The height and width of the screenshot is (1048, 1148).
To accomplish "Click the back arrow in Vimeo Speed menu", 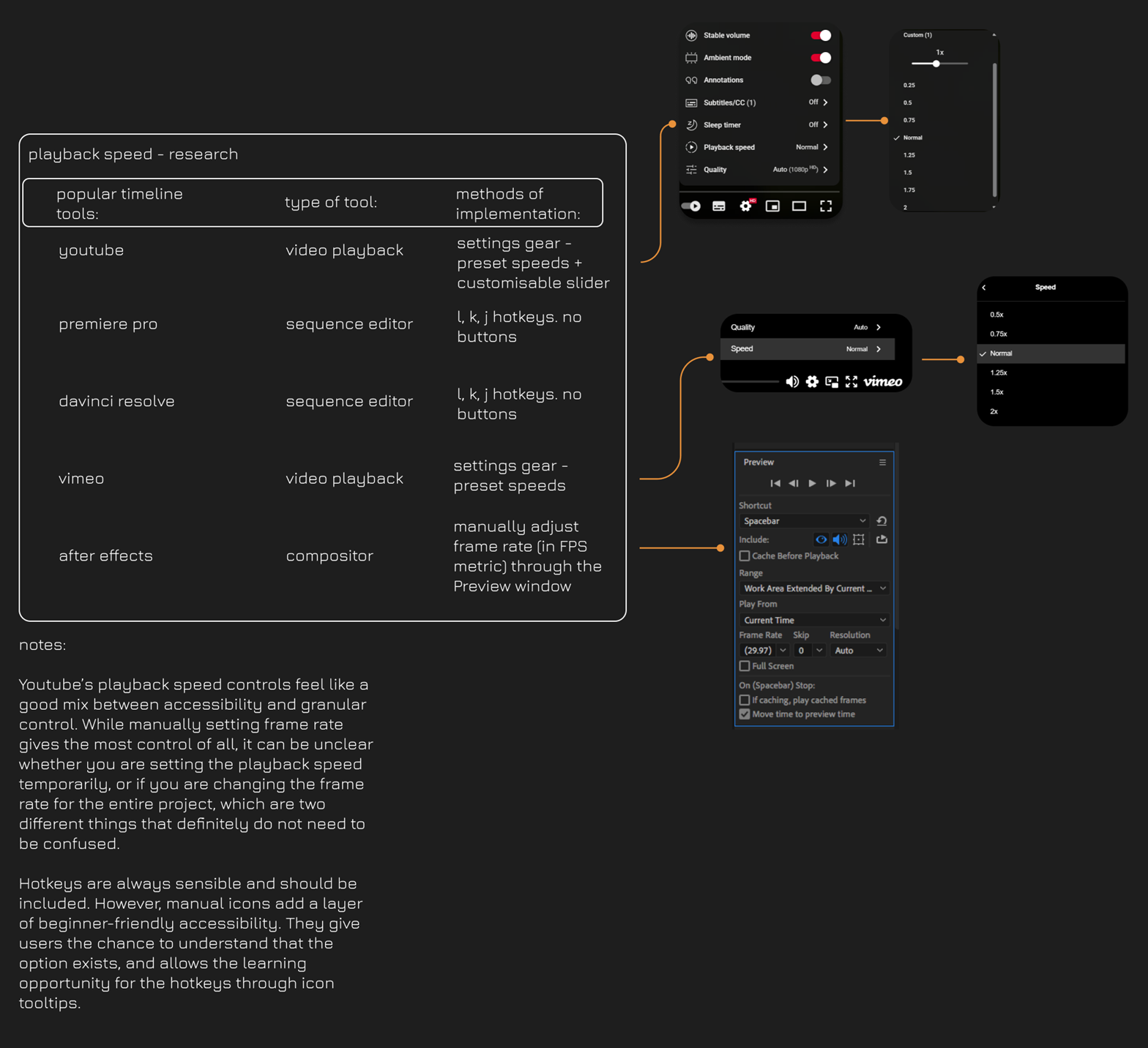I will coord(984,288).
